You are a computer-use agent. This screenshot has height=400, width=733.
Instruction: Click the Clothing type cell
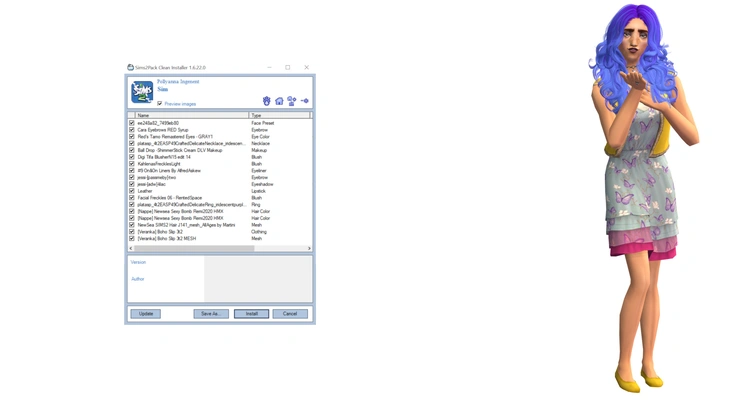[259, 231]
